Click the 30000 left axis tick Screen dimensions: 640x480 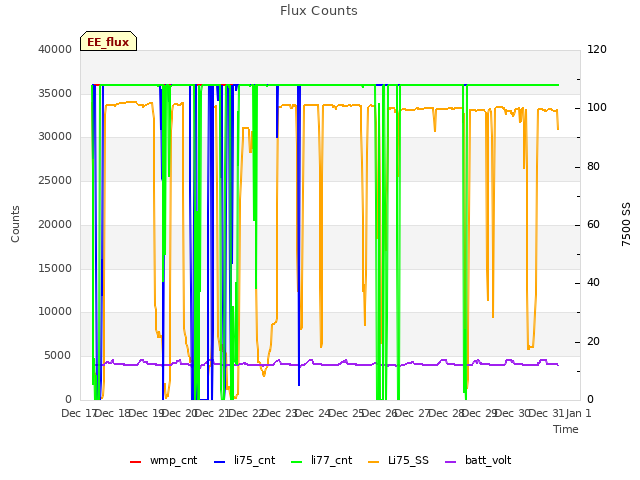(55, 136)
